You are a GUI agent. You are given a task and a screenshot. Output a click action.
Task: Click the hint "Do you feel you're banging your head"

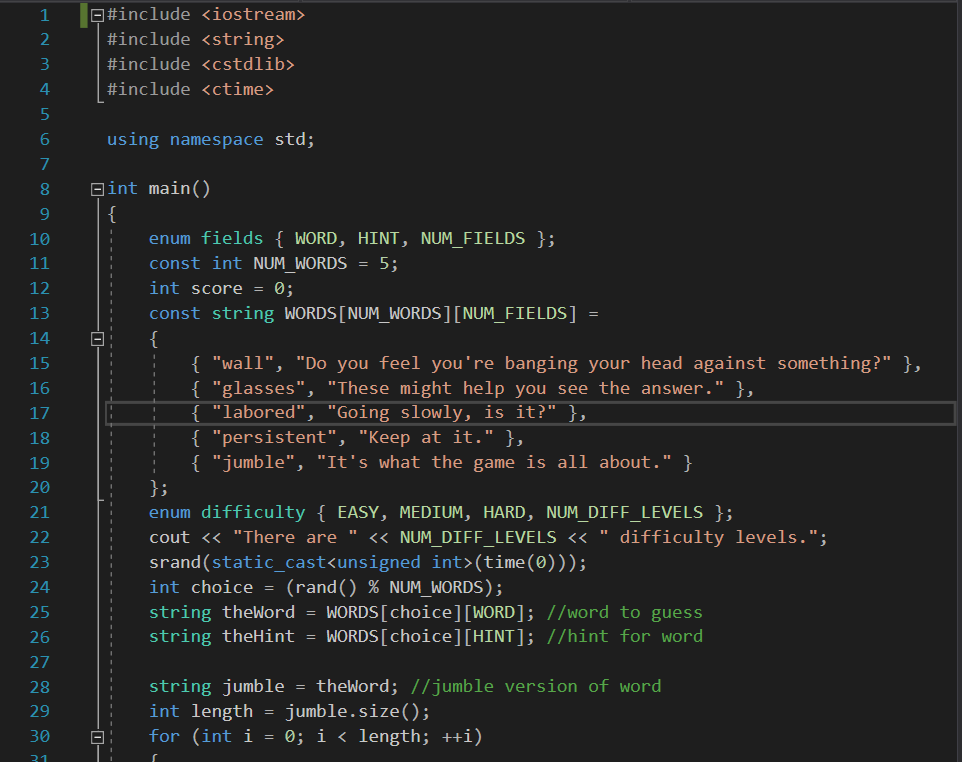(490, 363)
